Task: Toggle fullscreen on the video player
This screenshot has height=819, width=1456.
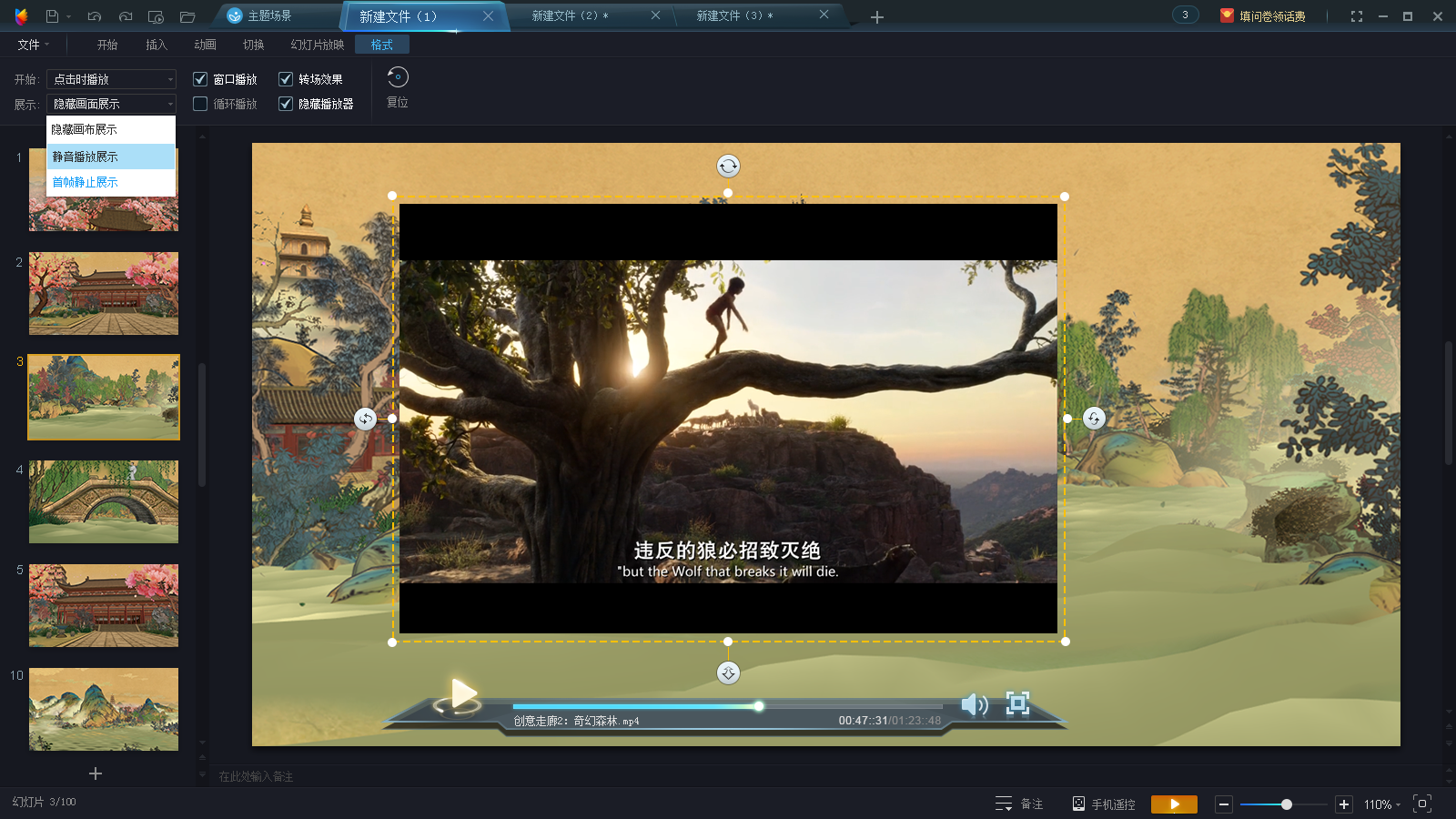Action: (x=1017, y=703)
